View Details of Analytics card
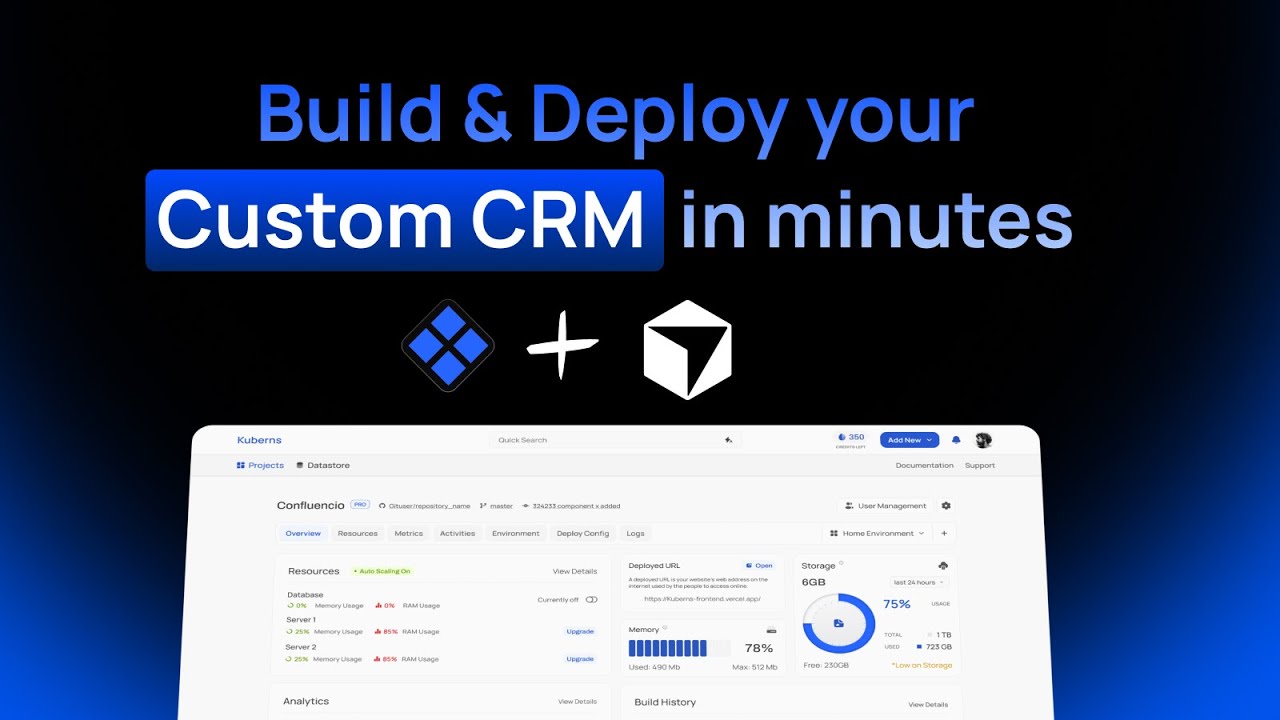The height and width of the screenshot is (720, 1280). click(578, 702)
